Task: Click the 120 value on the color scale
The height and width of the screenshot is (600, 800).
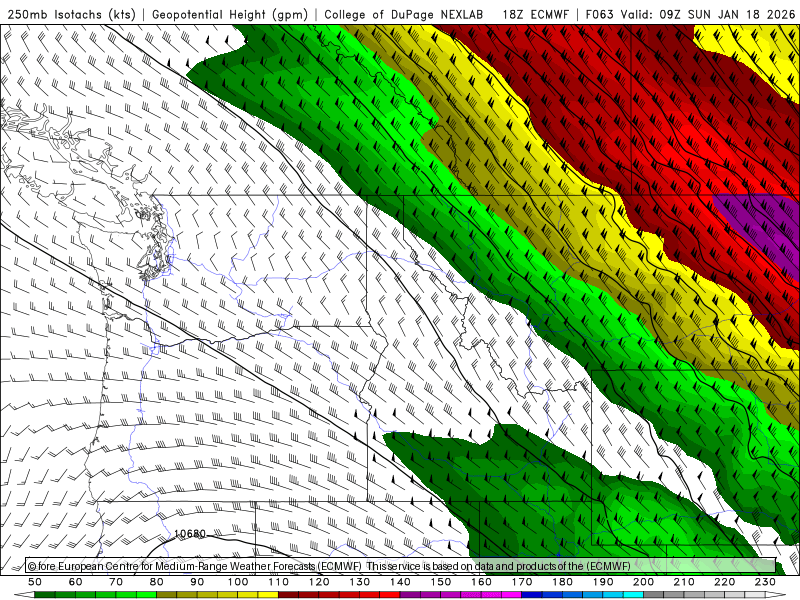Action: (x=319, y=582)
